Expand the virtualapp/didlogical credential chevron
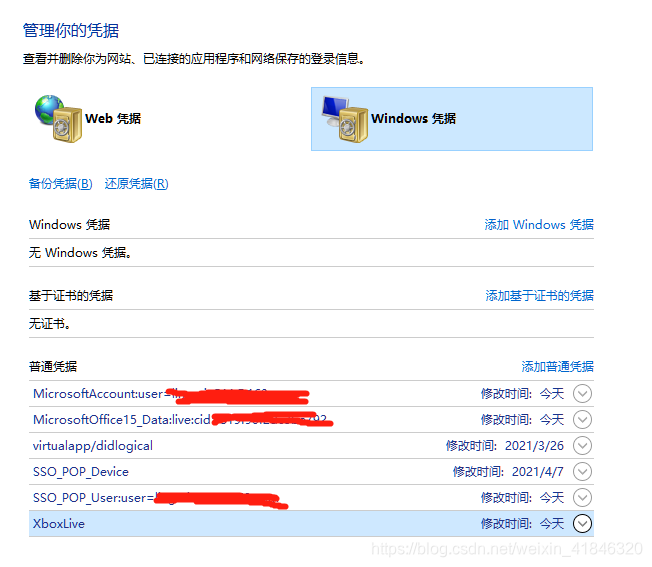This screenshot has width=652, height=567. [x=582, y=446]
